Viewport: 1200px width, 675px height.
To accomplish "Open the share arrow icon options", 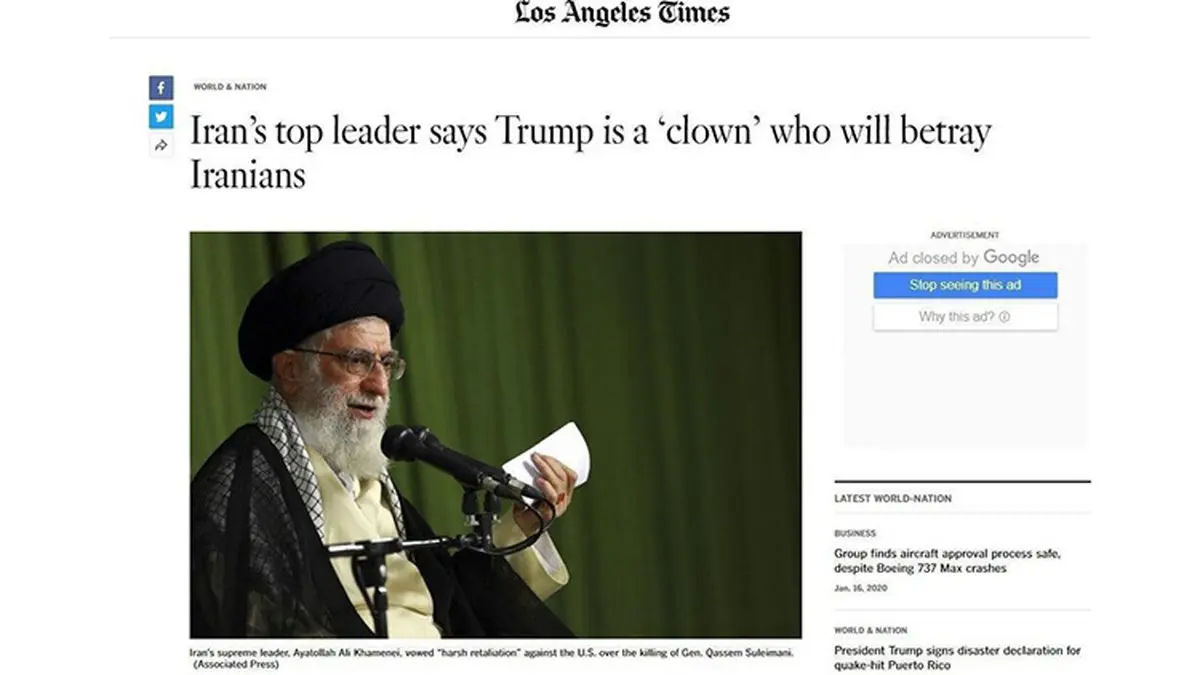I will (161, 146).
